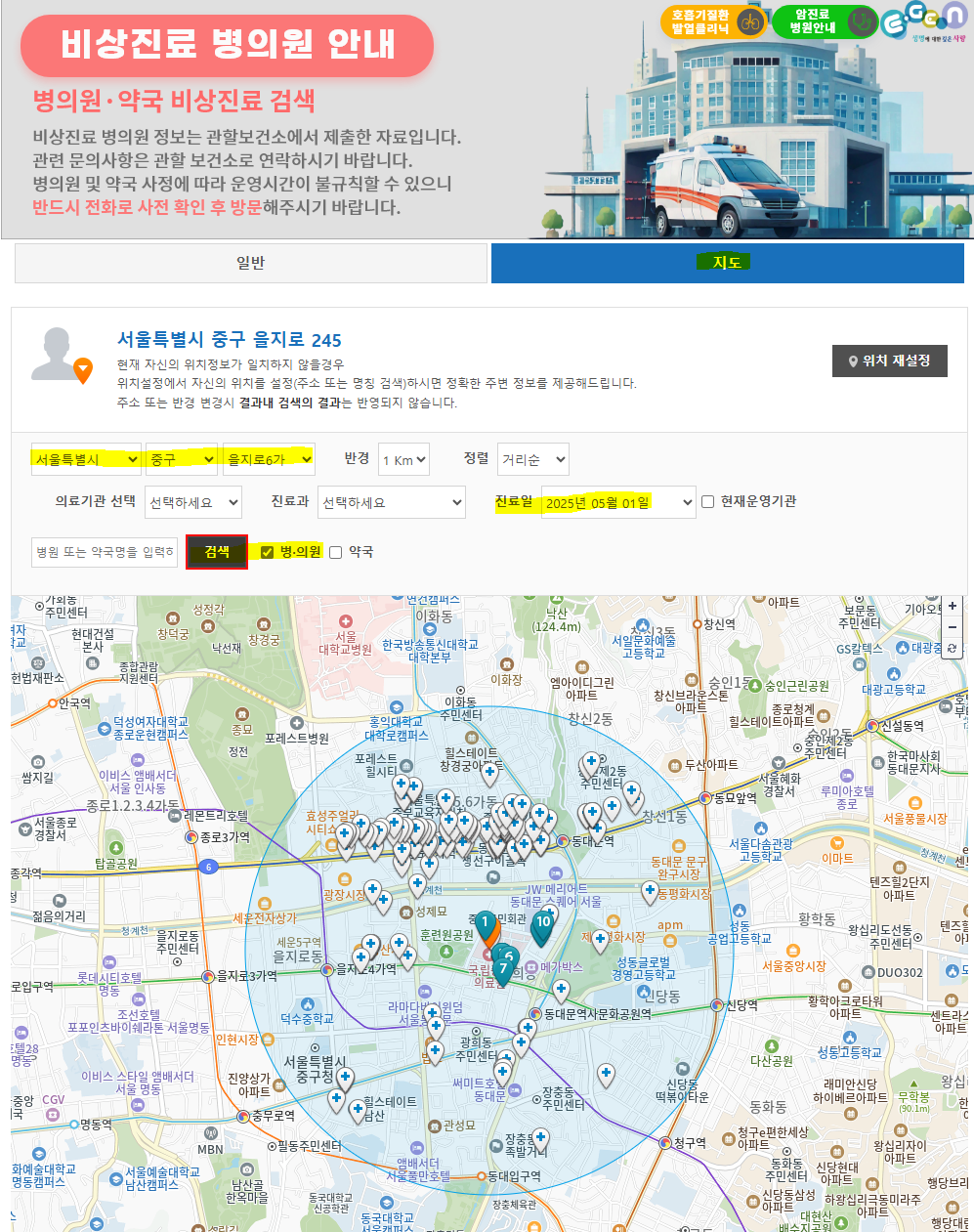Click lone hospital pin east of 장충동 주민센터
Image resolution: width=974 pixels, height=1232 pixels.
pyautogui.click(x=606, y=1077)
